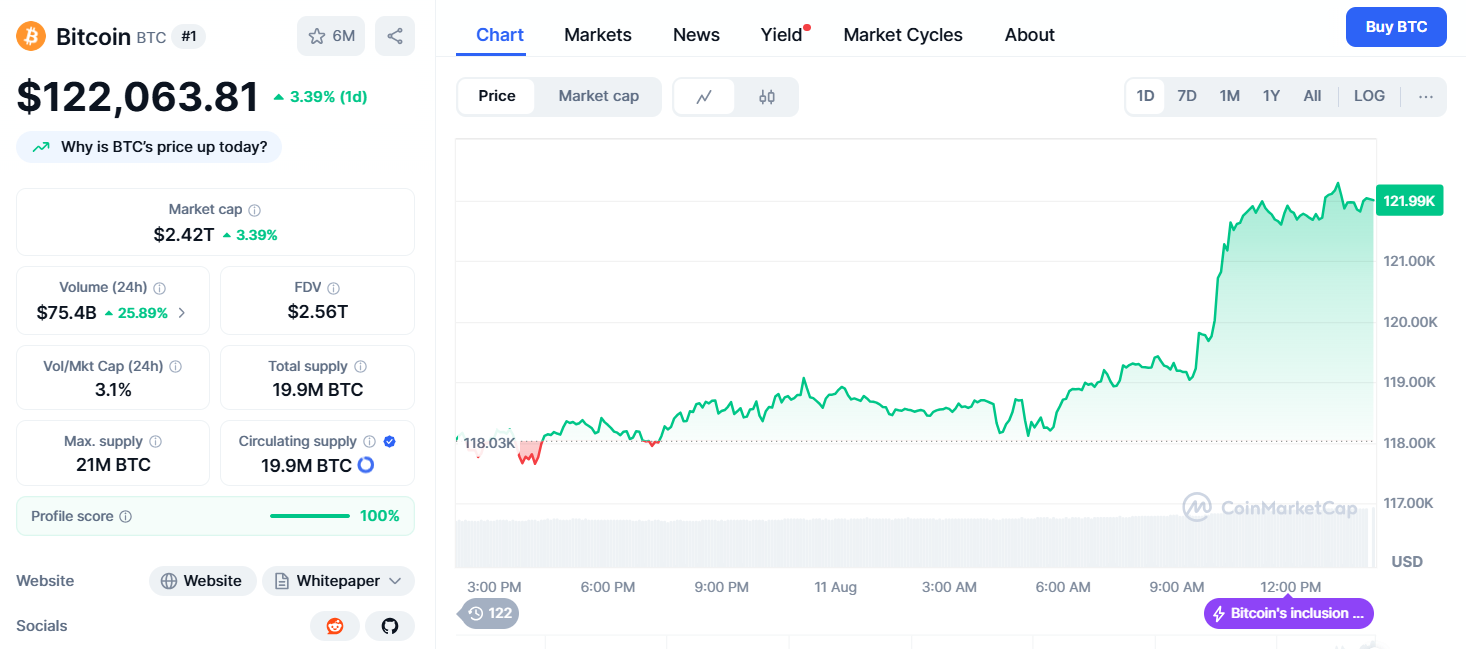Expand Volume (24h) details chevron
Viewport: 1466px width, 649px height.
[x=181, y=312]
